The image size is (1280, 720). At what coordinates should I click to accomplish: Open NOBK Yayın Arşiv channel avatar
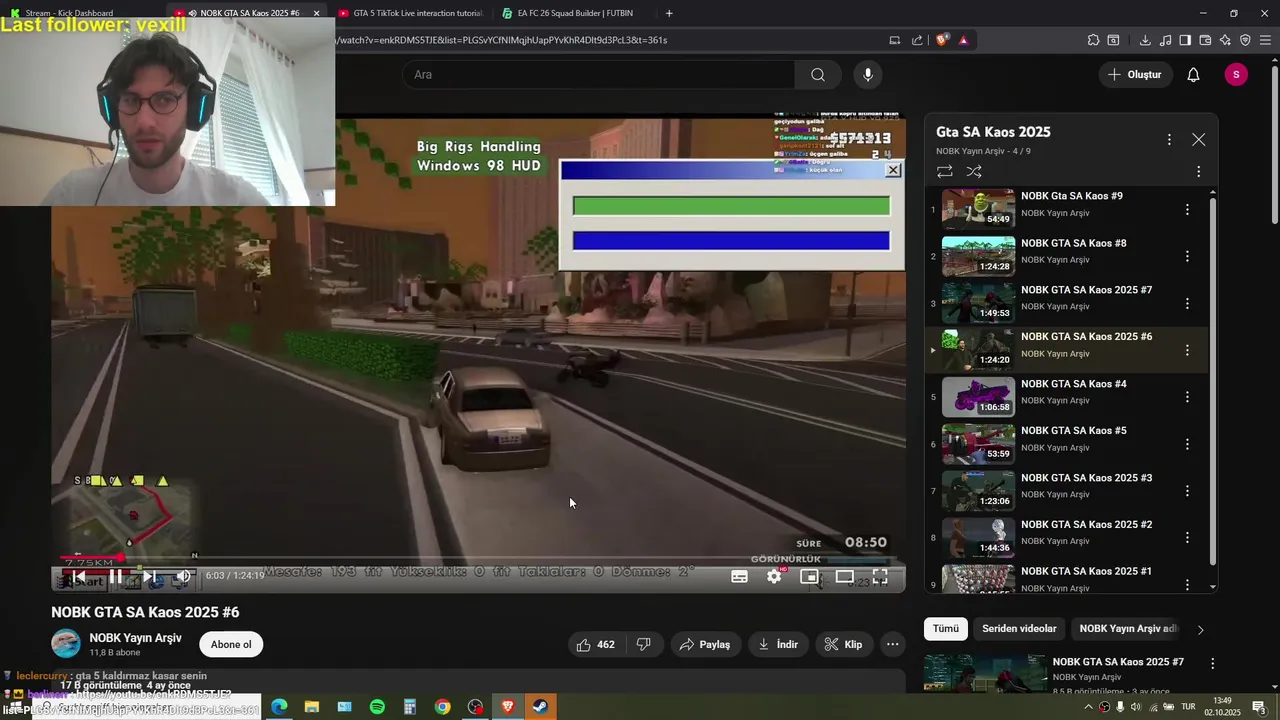[66, 644]
